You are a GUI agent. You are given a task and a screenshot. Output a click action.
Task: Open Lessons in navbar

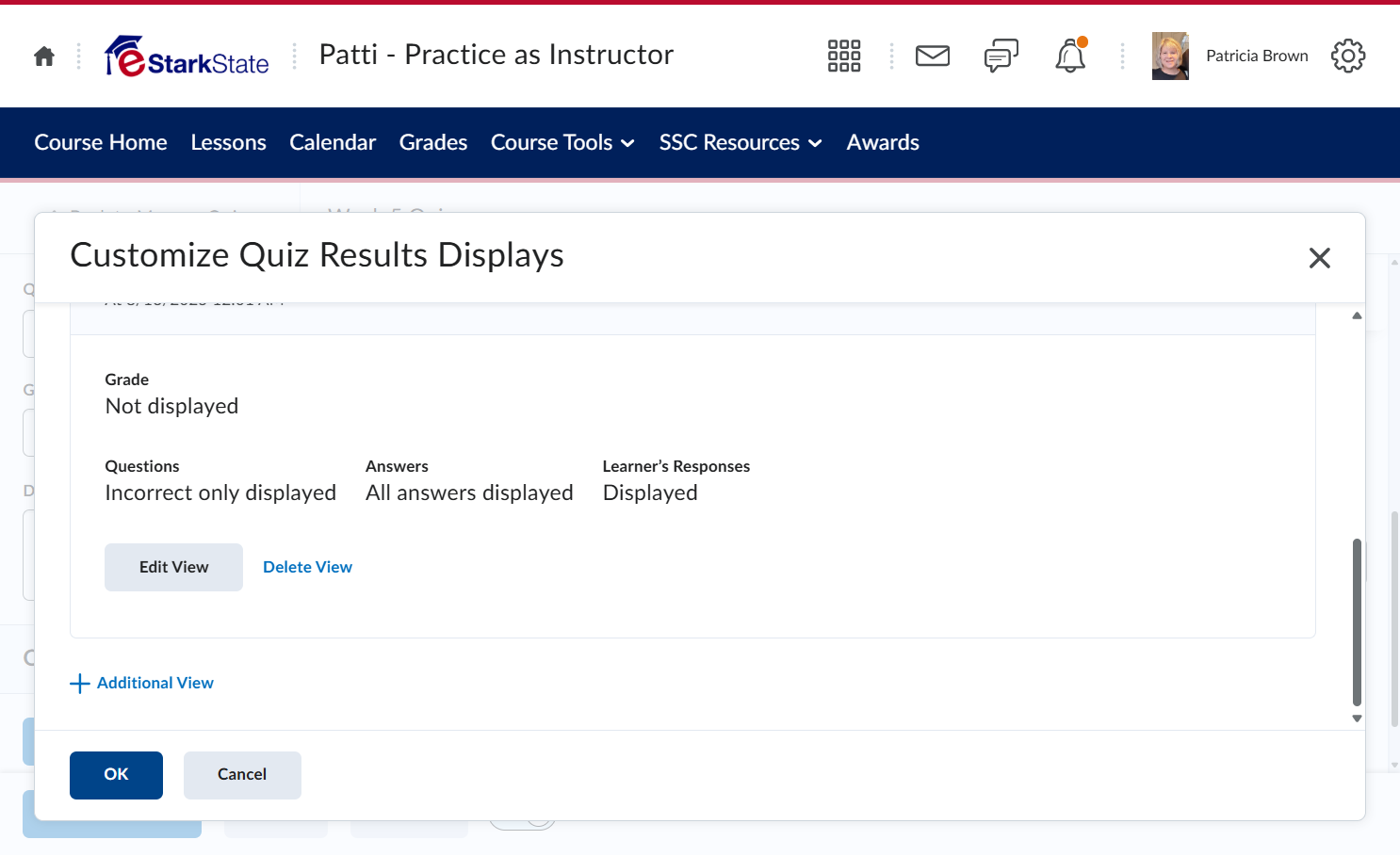228,142
